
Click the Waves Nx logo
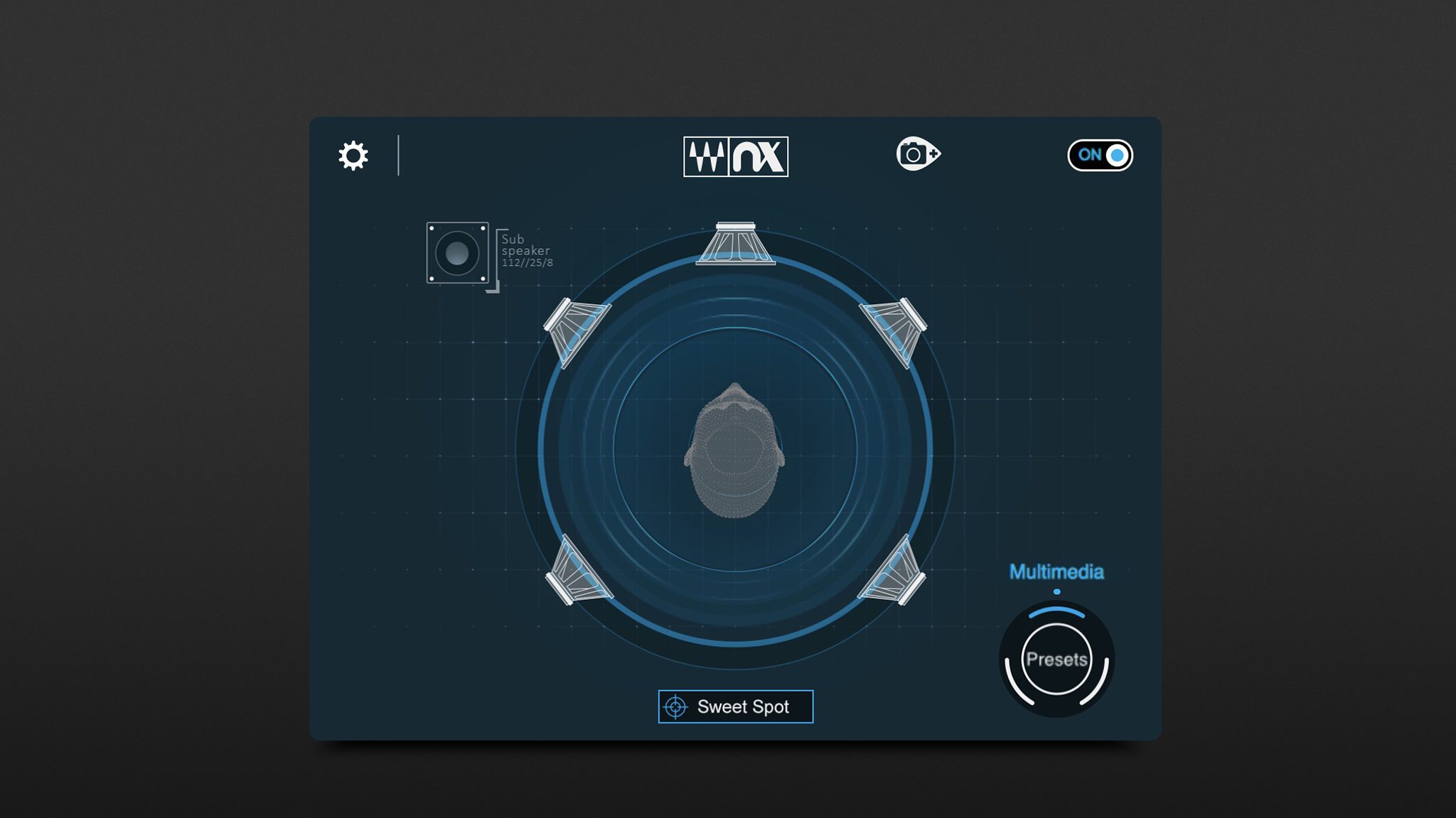736,155
